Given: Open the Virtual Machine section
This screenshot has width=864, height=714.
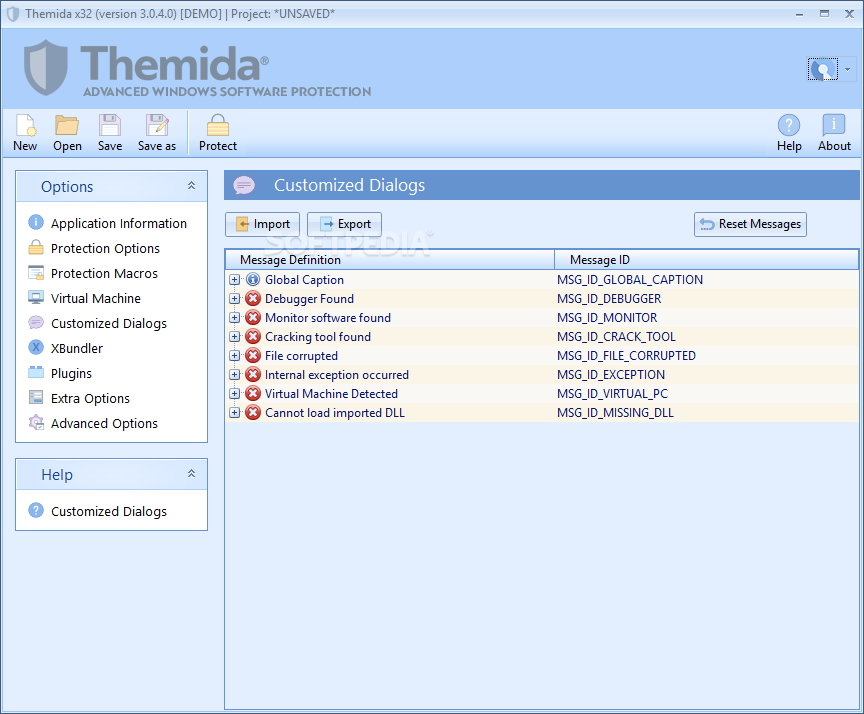Looking at the screenshot, I should pyautogui.click(x=84, y=298).
